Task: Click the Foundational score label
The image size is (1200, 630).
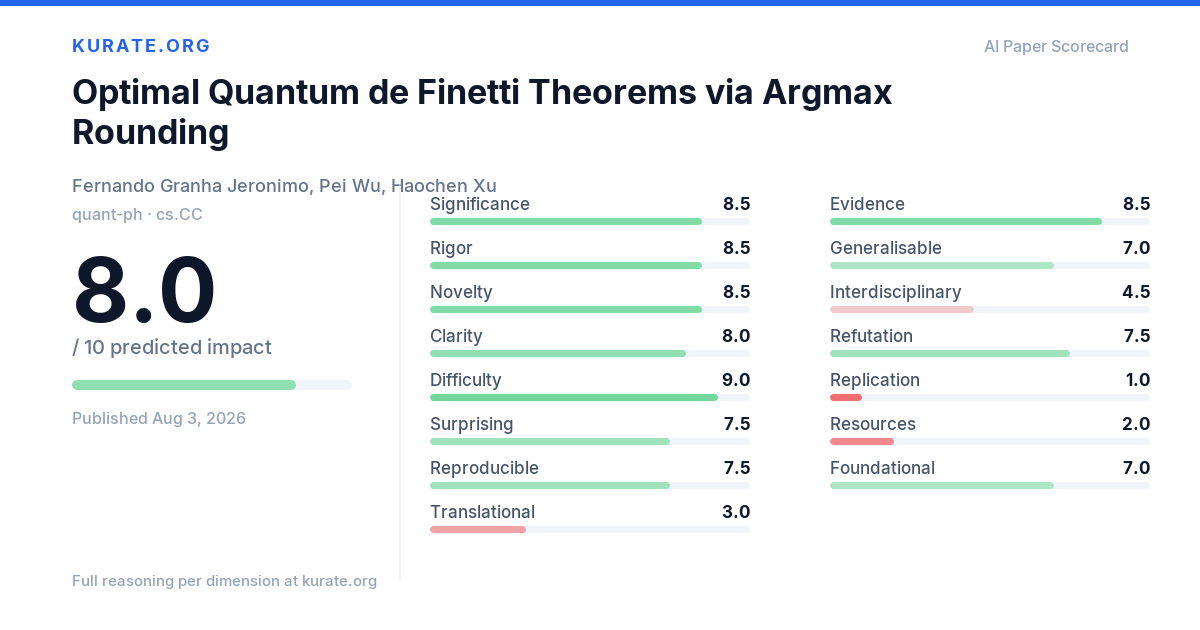Action: [x=882, y=468]
